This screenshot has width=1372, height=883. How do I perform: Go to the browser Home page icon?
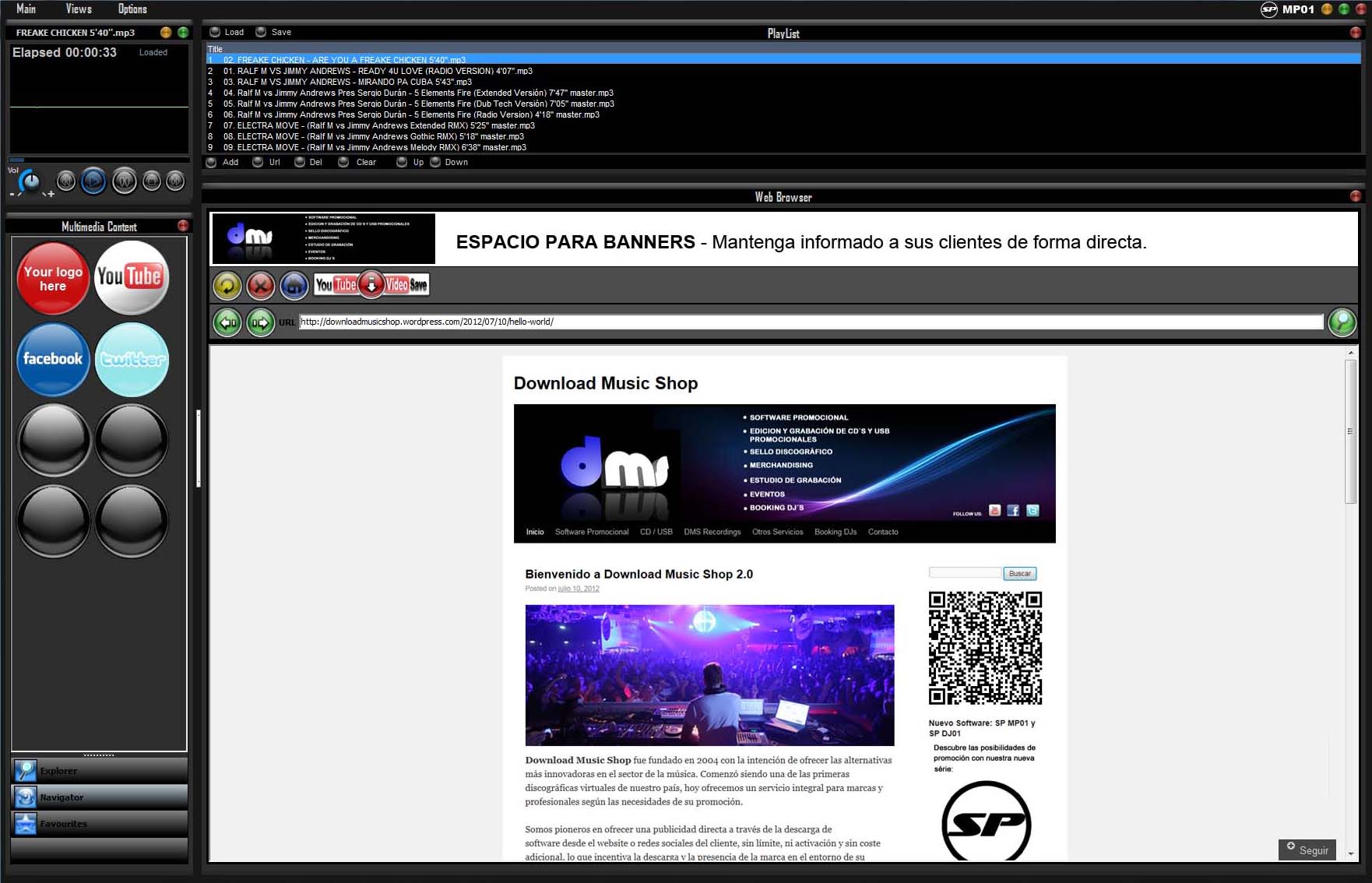[x=294, y=286]
